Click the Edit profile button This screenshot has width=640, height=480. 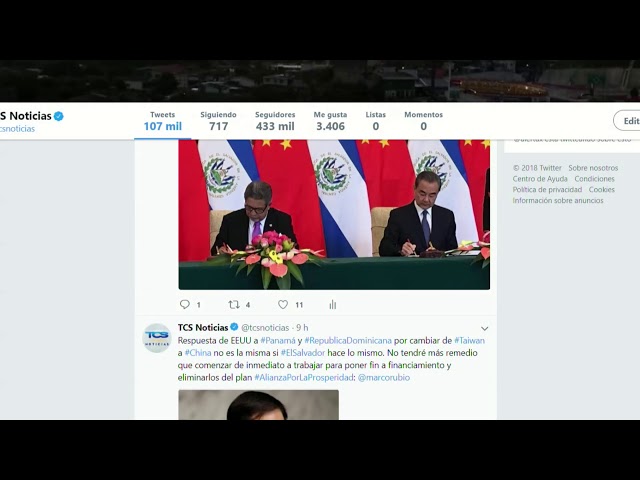pos(627,121)
